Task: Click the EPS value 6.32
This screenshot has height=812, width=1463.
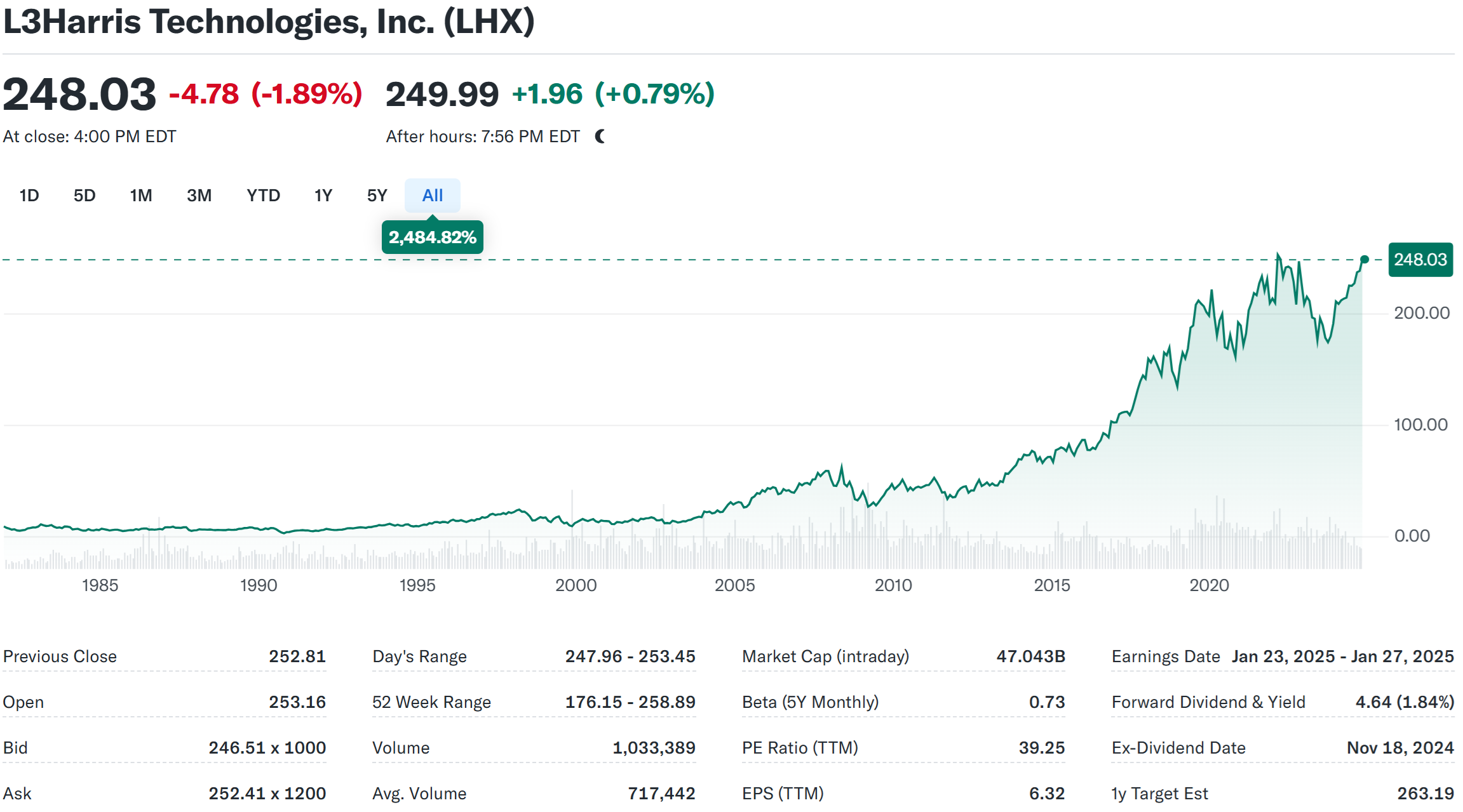Action: 1048,794
